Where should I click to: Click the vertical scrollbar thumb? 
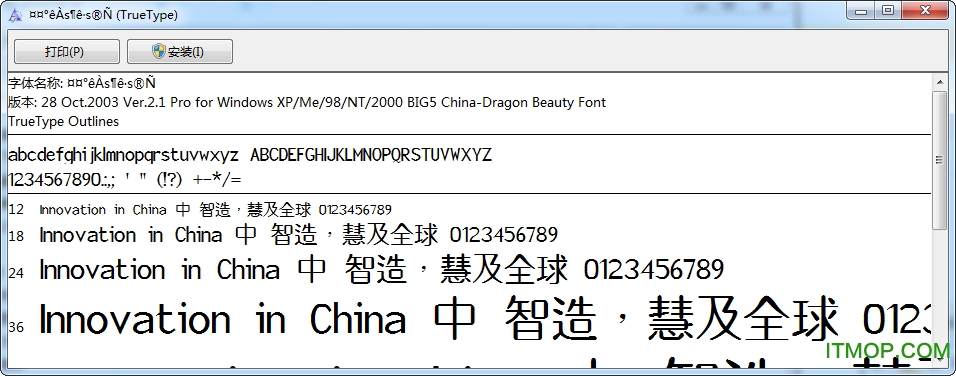[x=940, y=160]
